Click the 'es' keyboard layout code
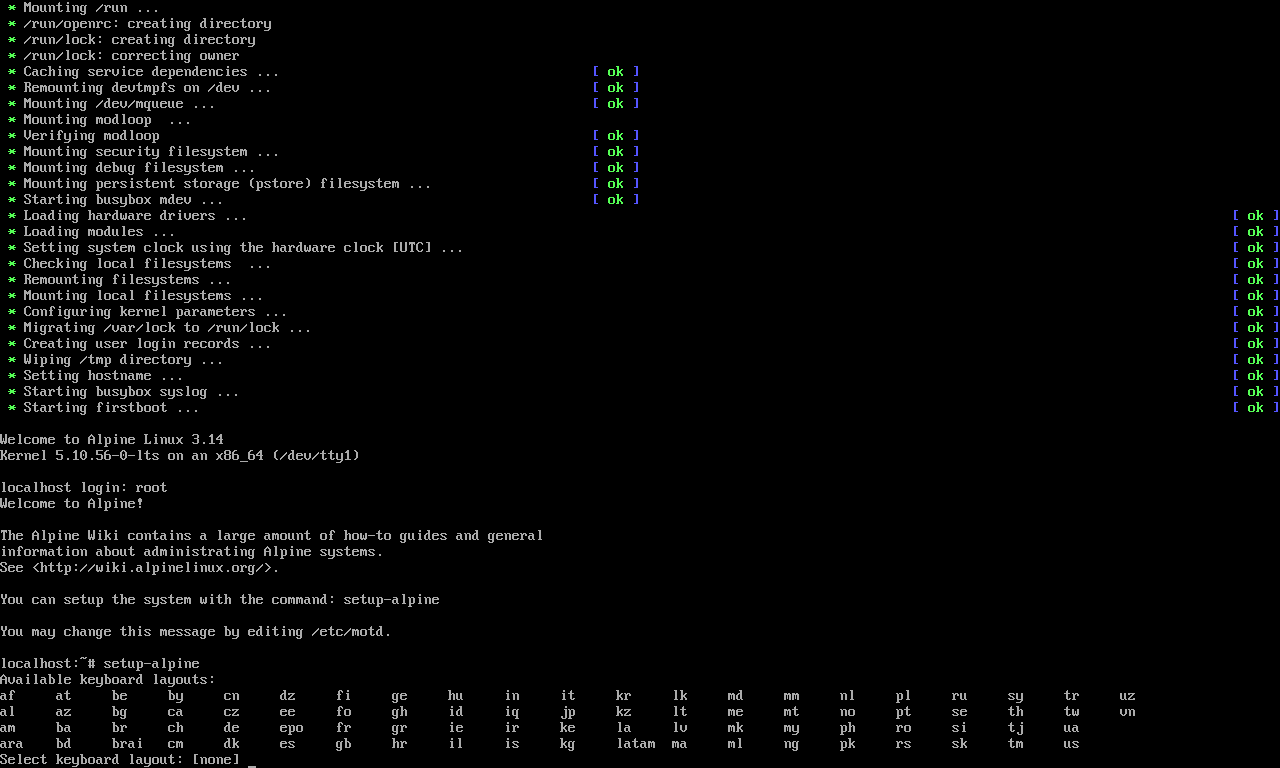 288,744
